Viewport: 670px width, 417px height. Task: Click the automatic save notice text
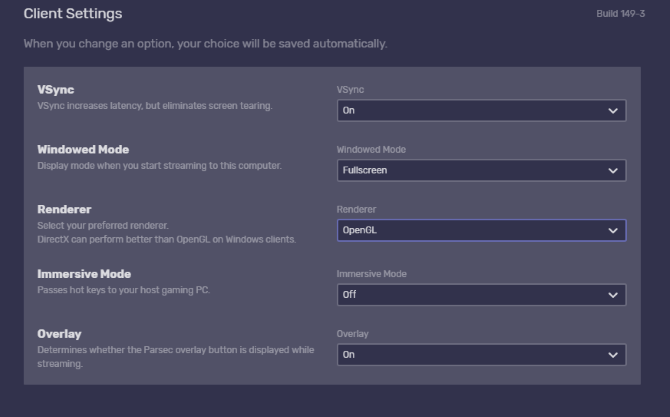click(205, 45)
